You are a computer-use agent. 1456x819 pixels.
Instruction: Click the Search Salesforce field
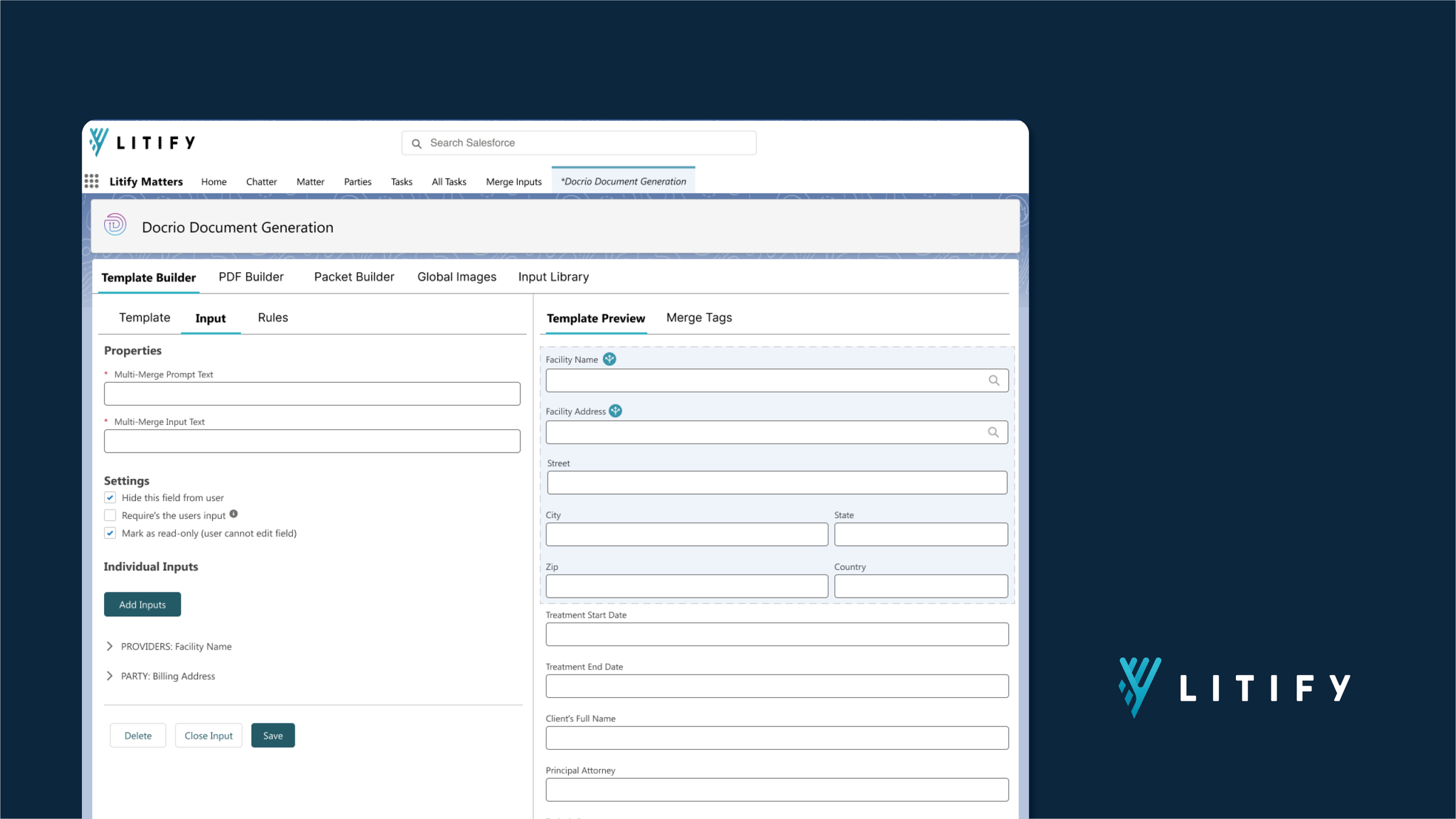[579, 143]
